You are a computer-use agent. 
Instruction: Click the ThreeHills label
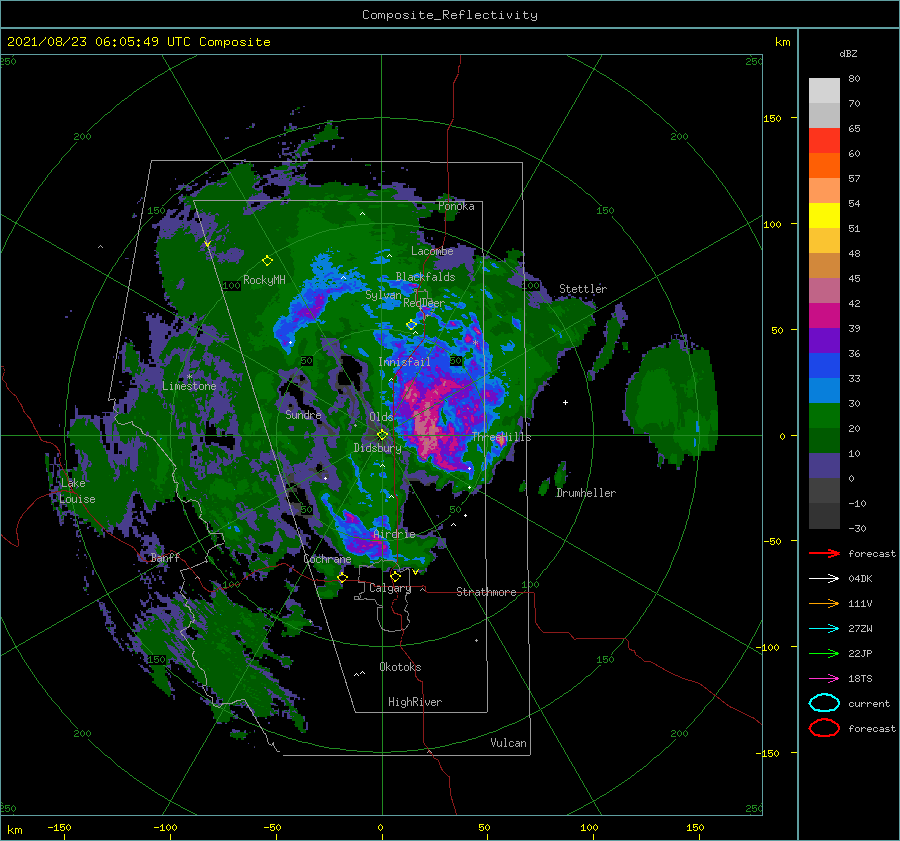501,437
